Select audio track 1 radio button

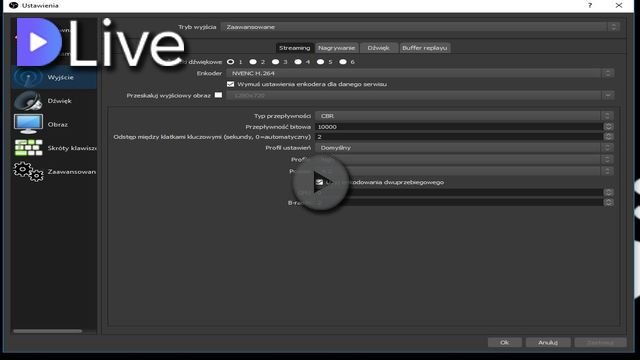[x=231, y=62]
